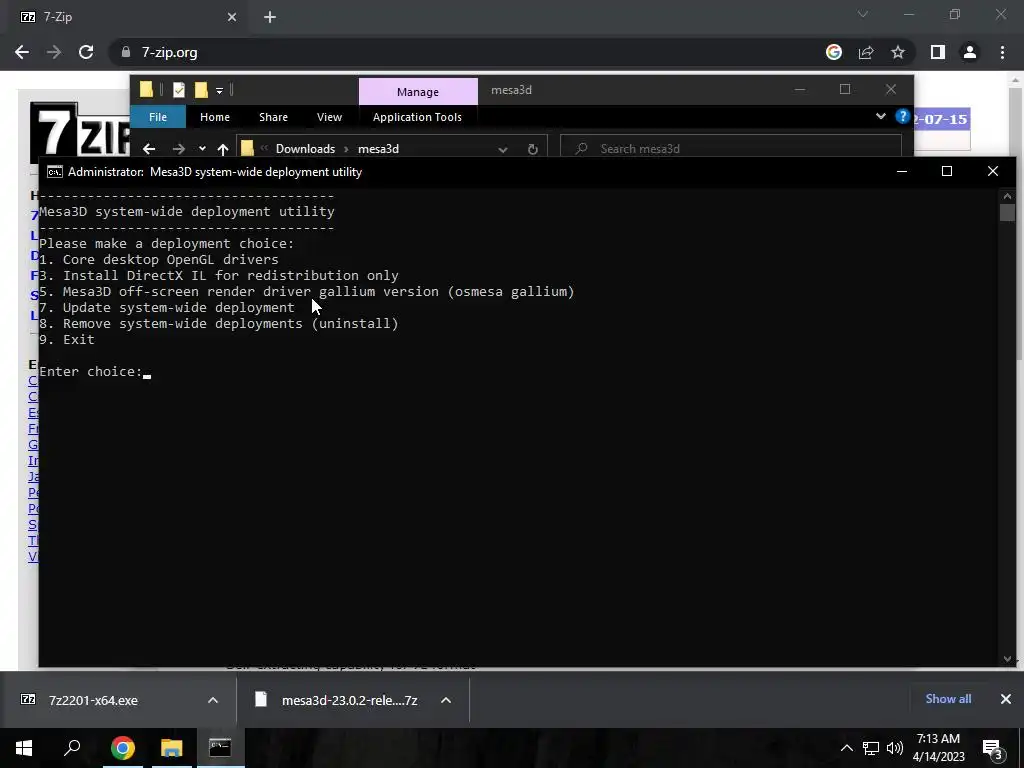Open notification center with 3 alerts
The image size is (1024, 768).
[x=993, y=750]
